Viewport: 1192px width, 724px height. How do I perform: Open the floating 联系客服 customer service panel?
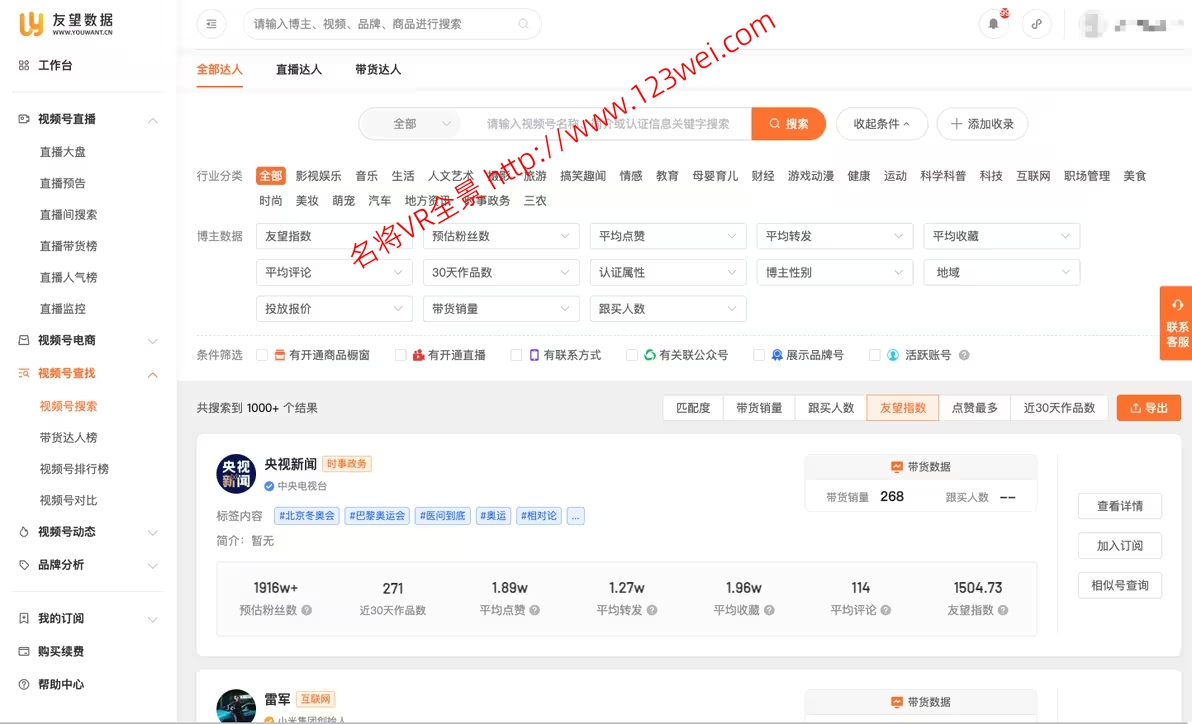(x=1176, y=323)
